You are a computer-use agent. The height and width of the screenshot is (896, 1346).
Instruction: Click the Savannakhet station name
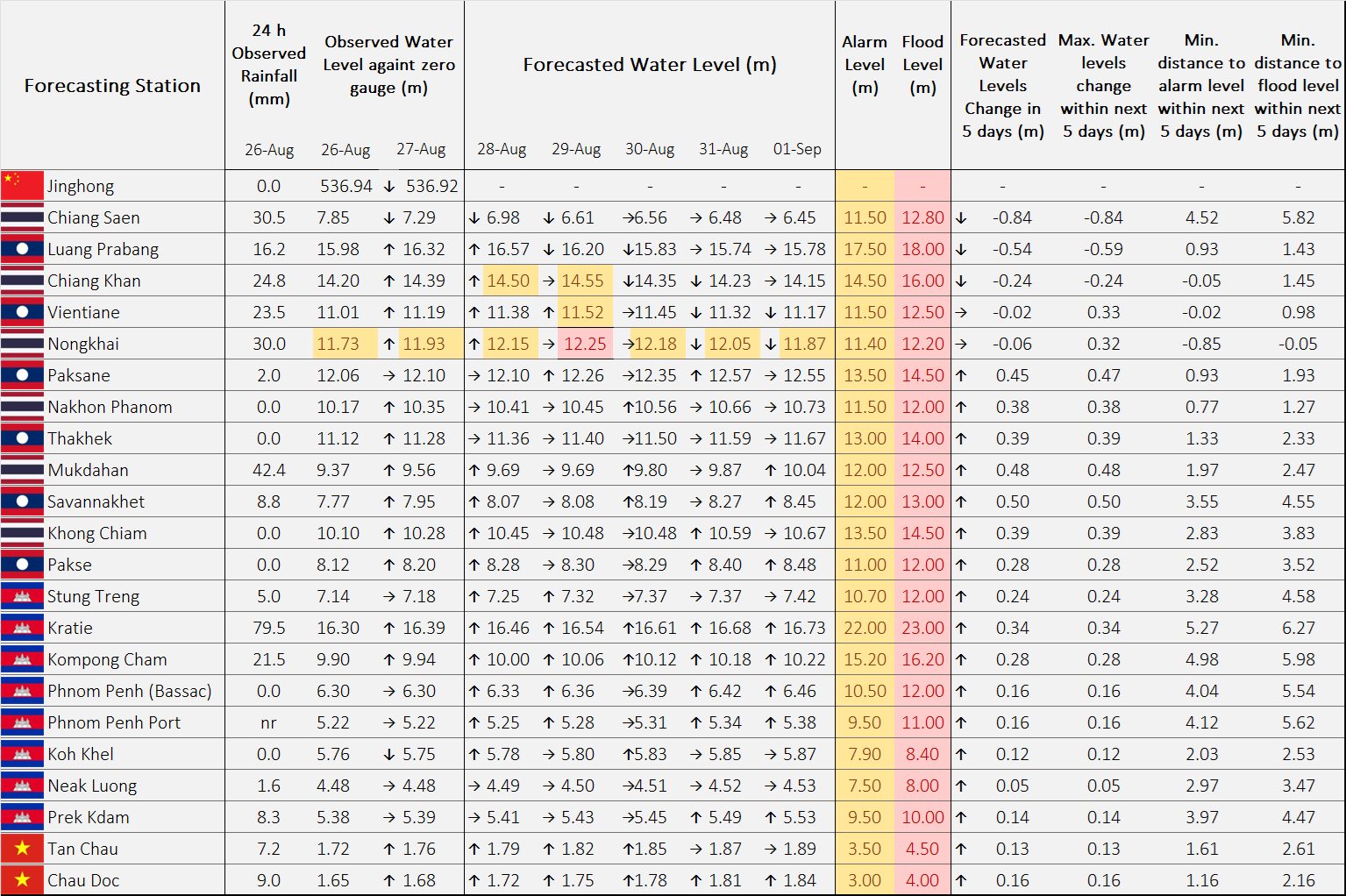pyautogui.click(x=96, y=501)
